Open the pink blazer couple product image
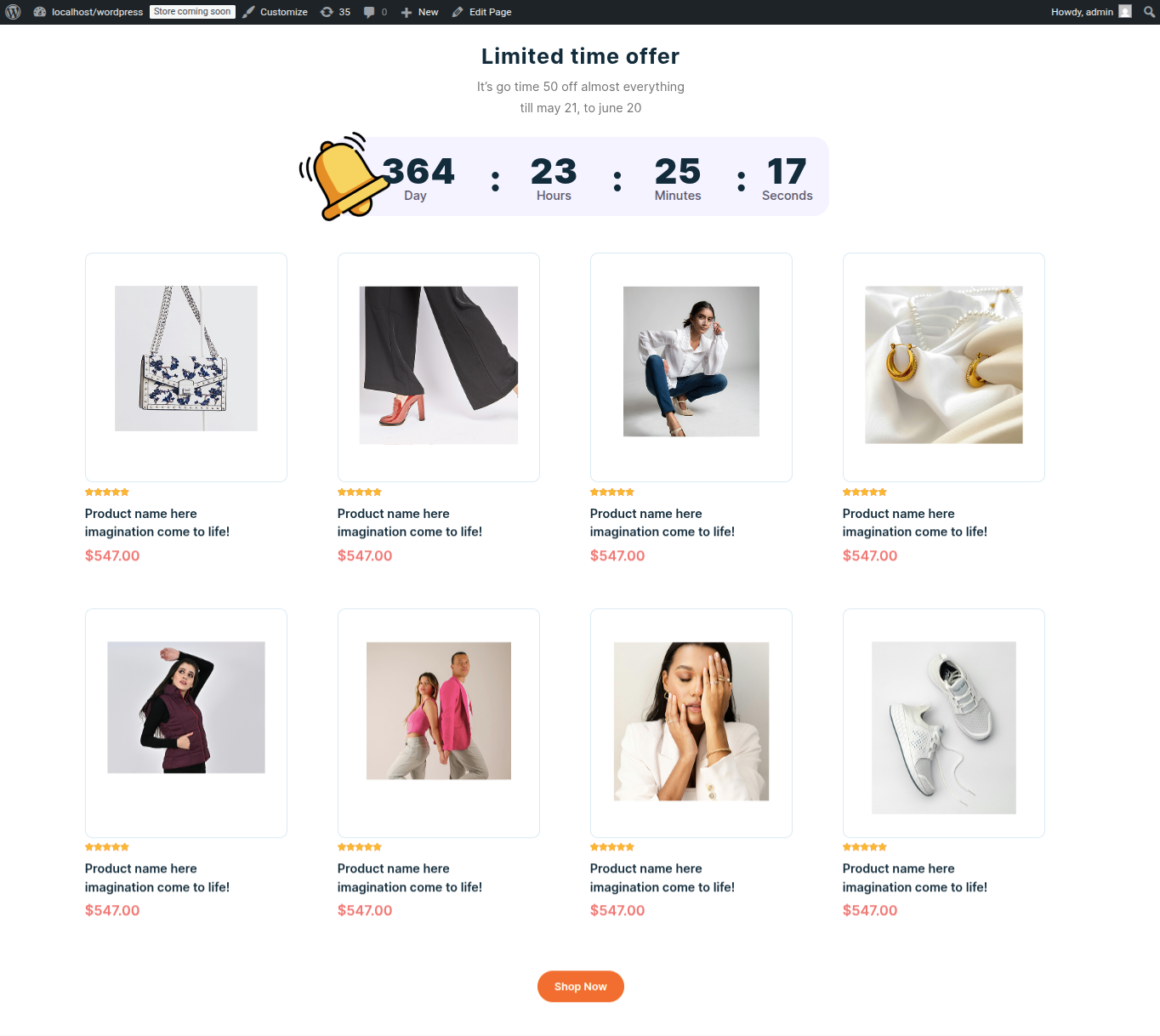Viewport: 1160px width, 1036px height. click(439, 711)
